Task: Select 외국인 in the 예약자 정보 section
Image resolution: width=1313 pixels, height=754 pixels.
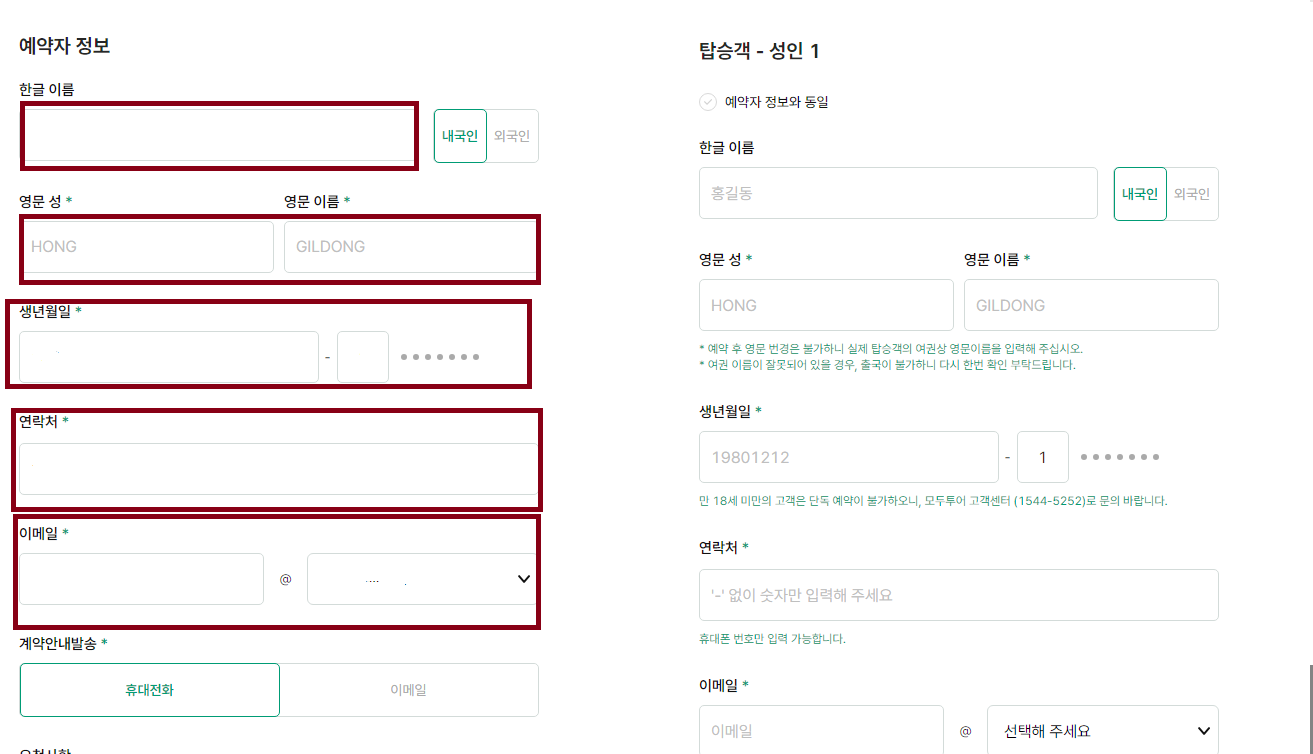Action: 512,136
